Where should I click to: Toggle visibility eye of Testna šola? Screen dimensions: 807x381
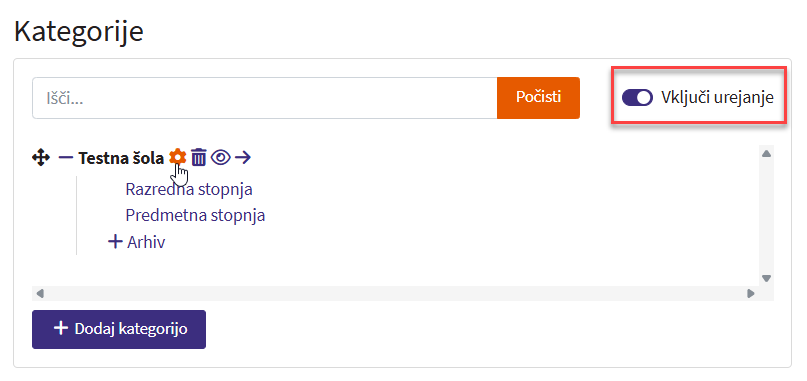click(x=221, y=158)
